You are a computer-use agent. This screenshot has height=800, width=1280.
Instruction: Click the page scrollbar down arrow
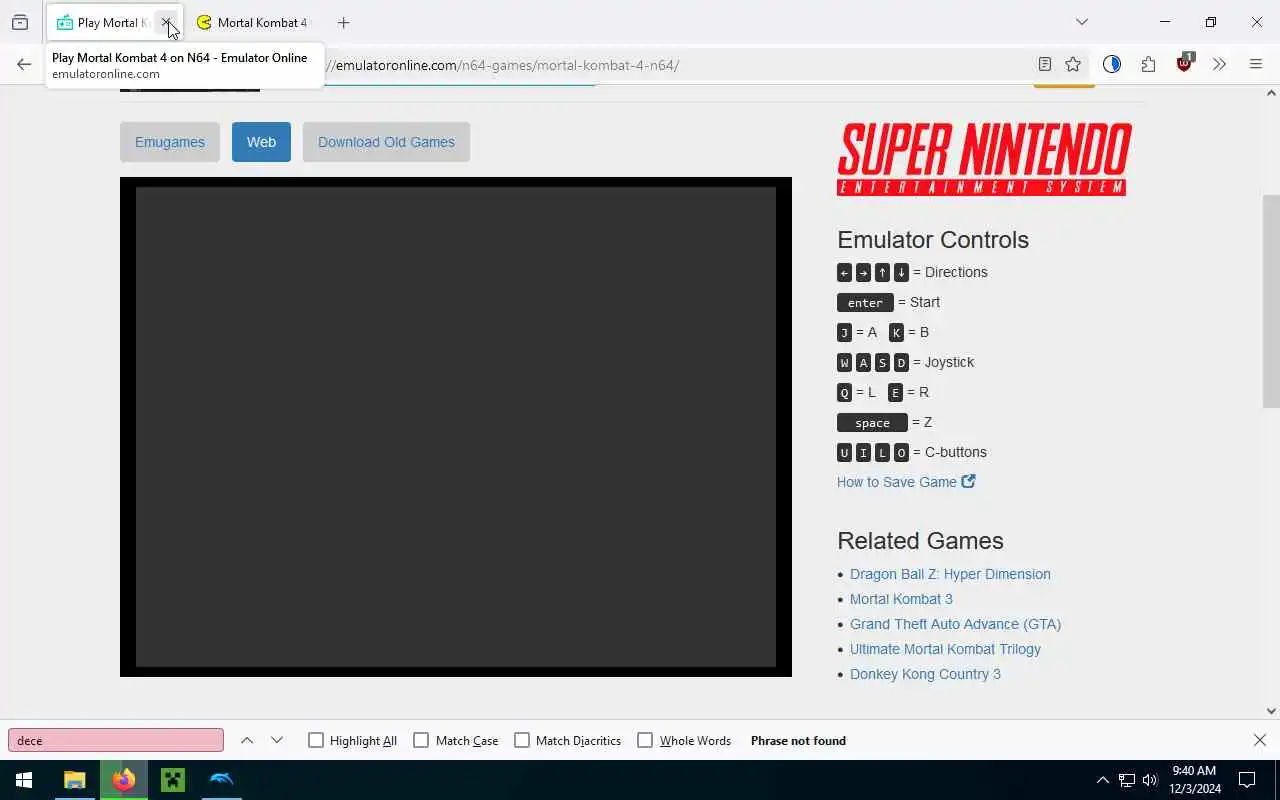pyautogui.click(x=1271, y=711)
